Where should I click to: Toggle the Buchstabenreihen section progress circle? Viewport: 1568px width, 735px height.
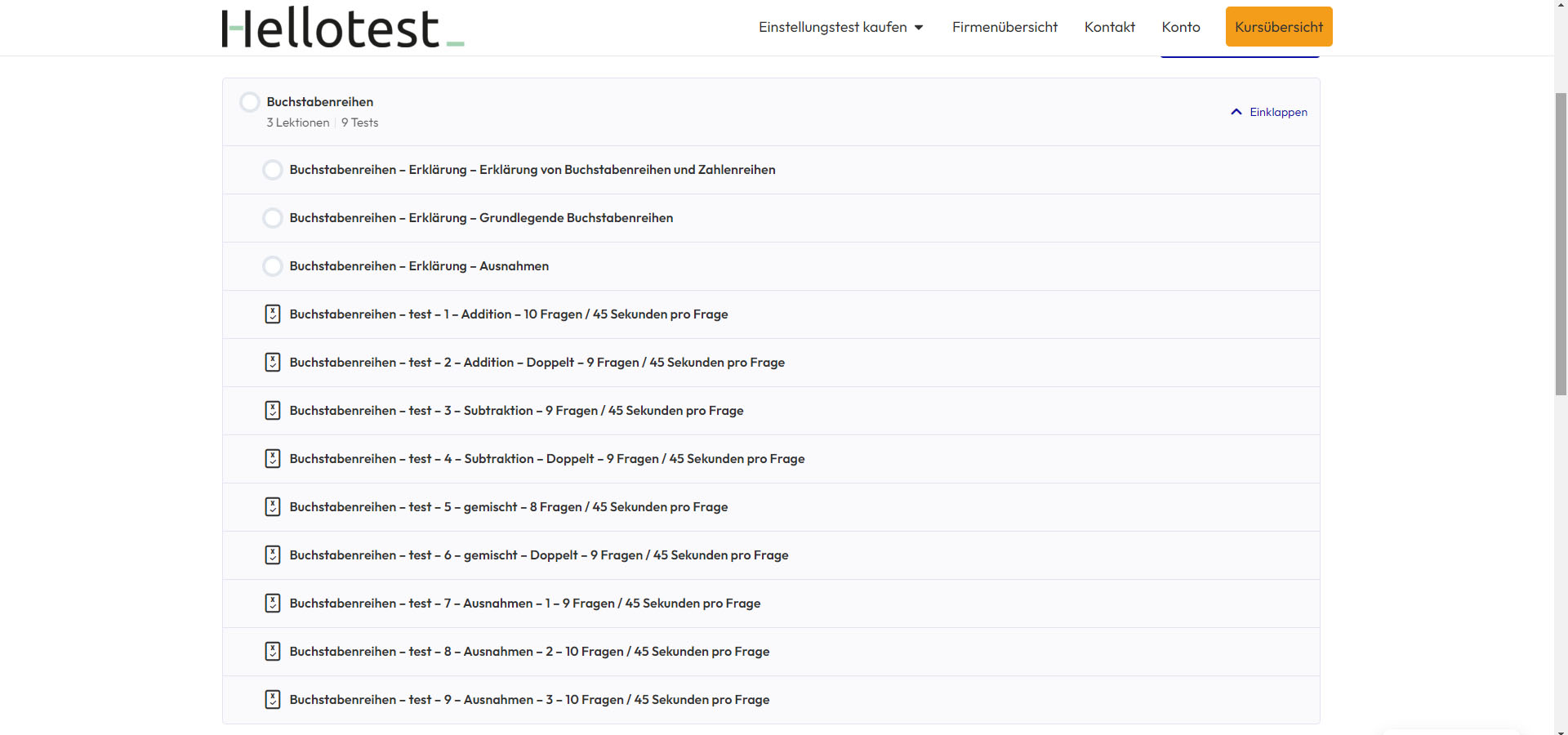tap(250, 102)
